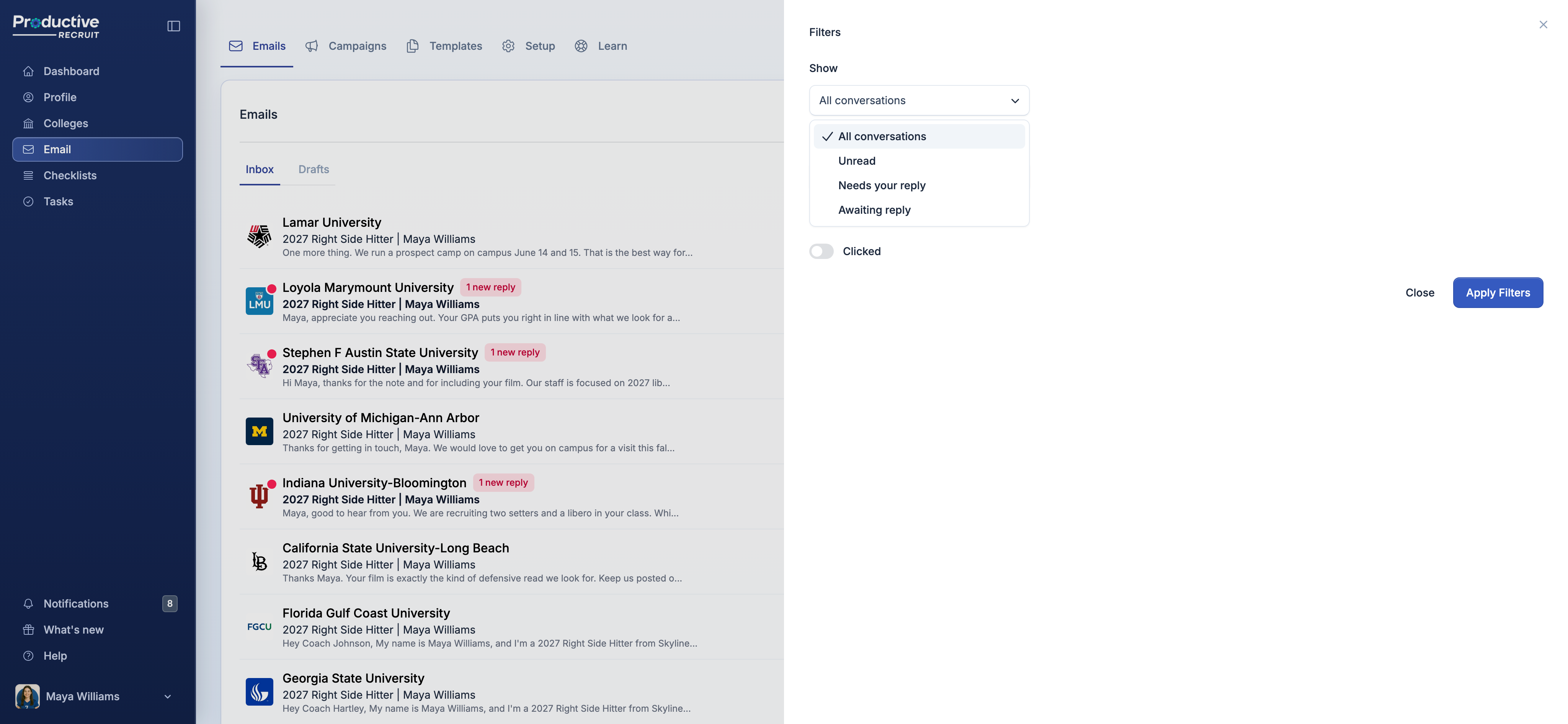Open What's new
Screen dimensions: 1568x724
pos(97,630)
